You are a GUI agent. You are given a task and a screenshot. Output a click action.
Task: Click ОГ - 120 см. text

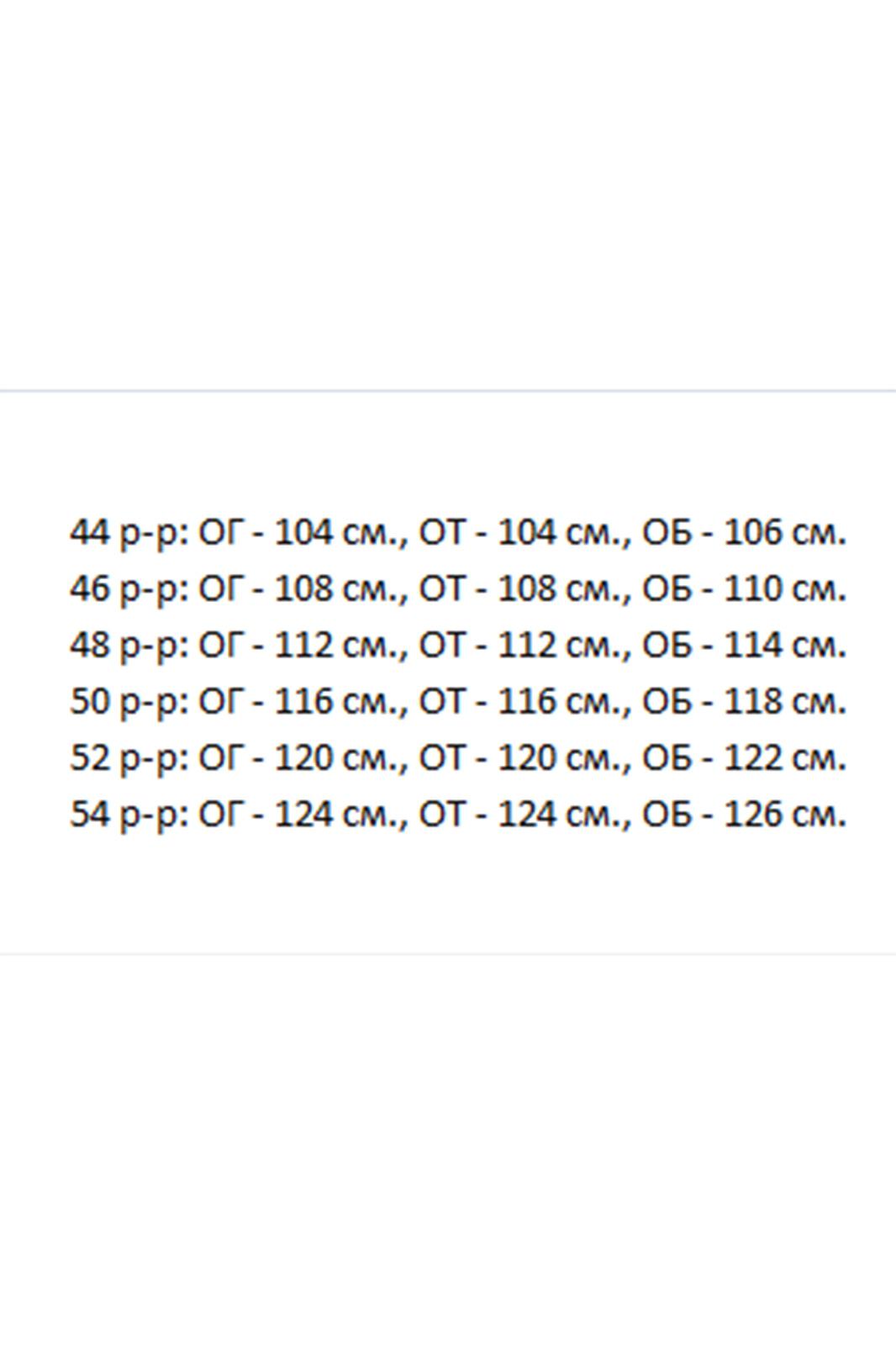pos(301,757)
